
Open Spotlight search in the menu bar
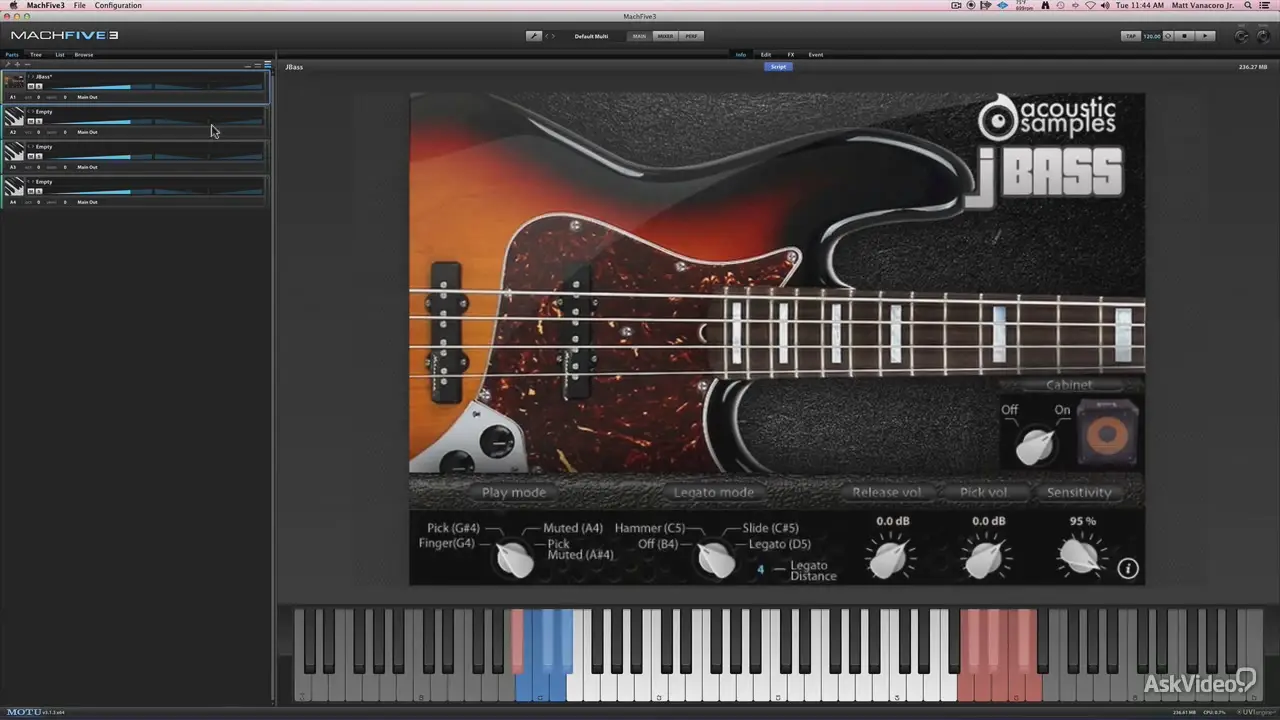[1247, 5]
